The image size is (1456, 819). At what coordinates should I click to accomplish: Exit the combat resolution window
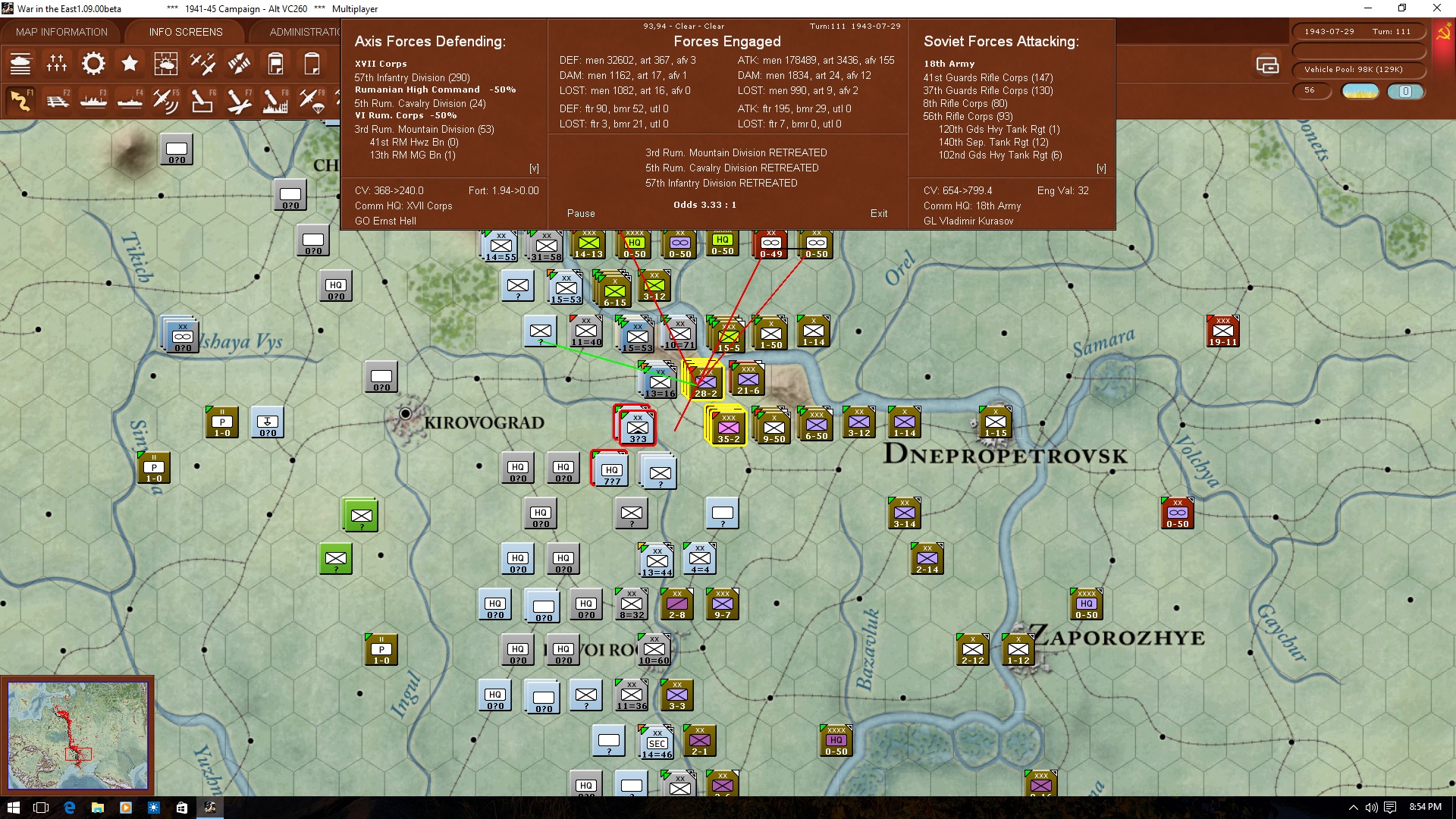[879, 214]
